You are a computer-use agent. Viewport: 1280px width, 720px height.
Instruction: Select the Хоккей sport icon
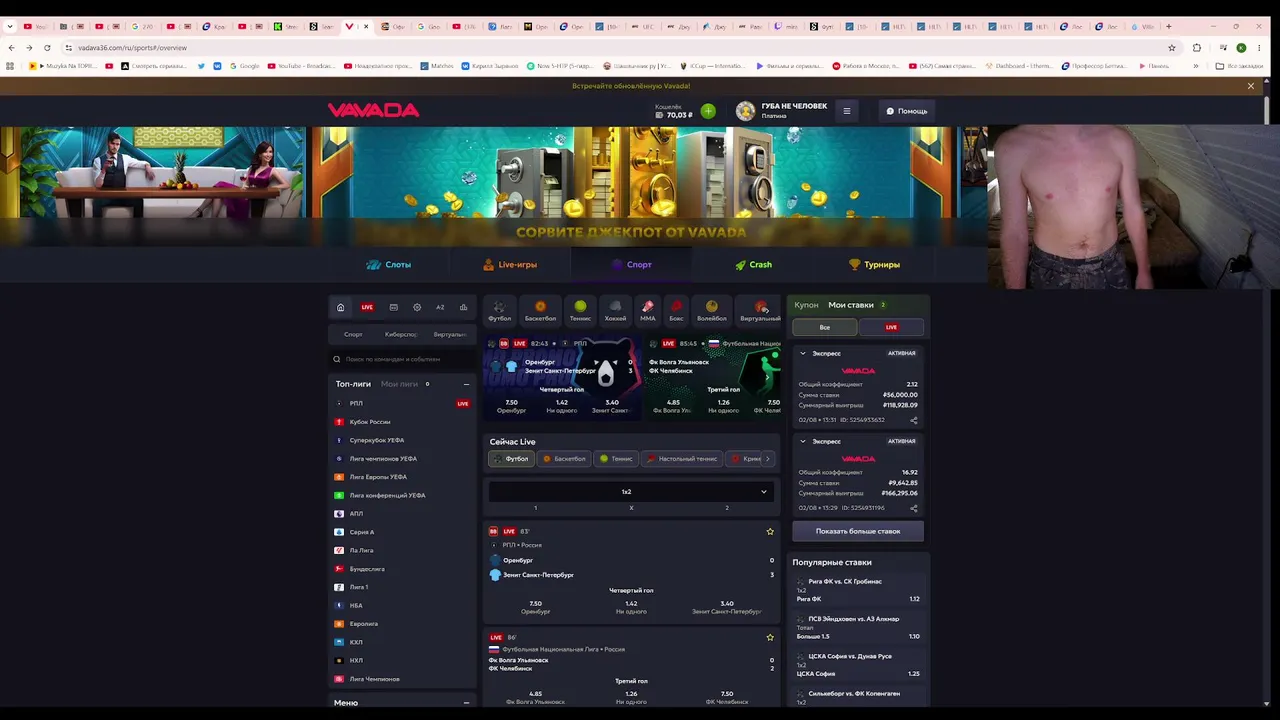tap(615, 311)
